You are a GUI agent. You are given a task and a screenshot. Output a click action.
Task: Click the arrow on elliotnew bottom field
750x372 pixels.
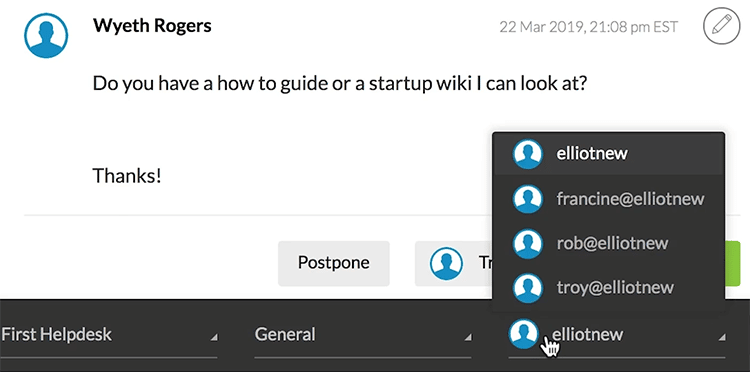721,337
